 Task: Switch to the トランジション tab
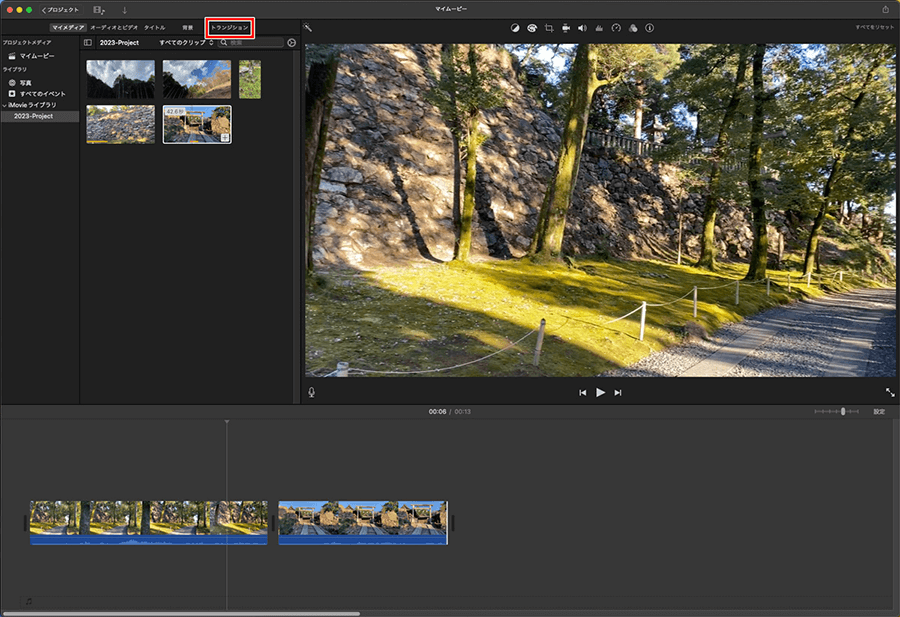[x=230, y=28]
